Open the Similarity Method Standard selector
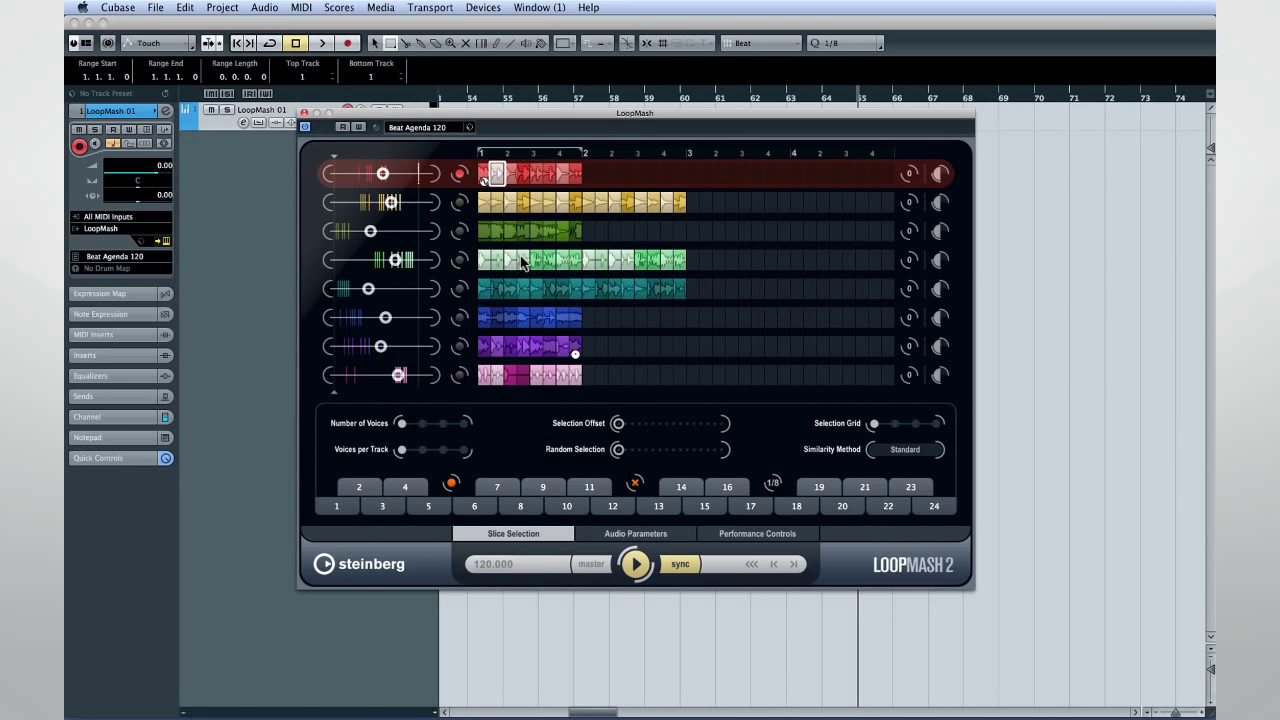 point(905,449)
